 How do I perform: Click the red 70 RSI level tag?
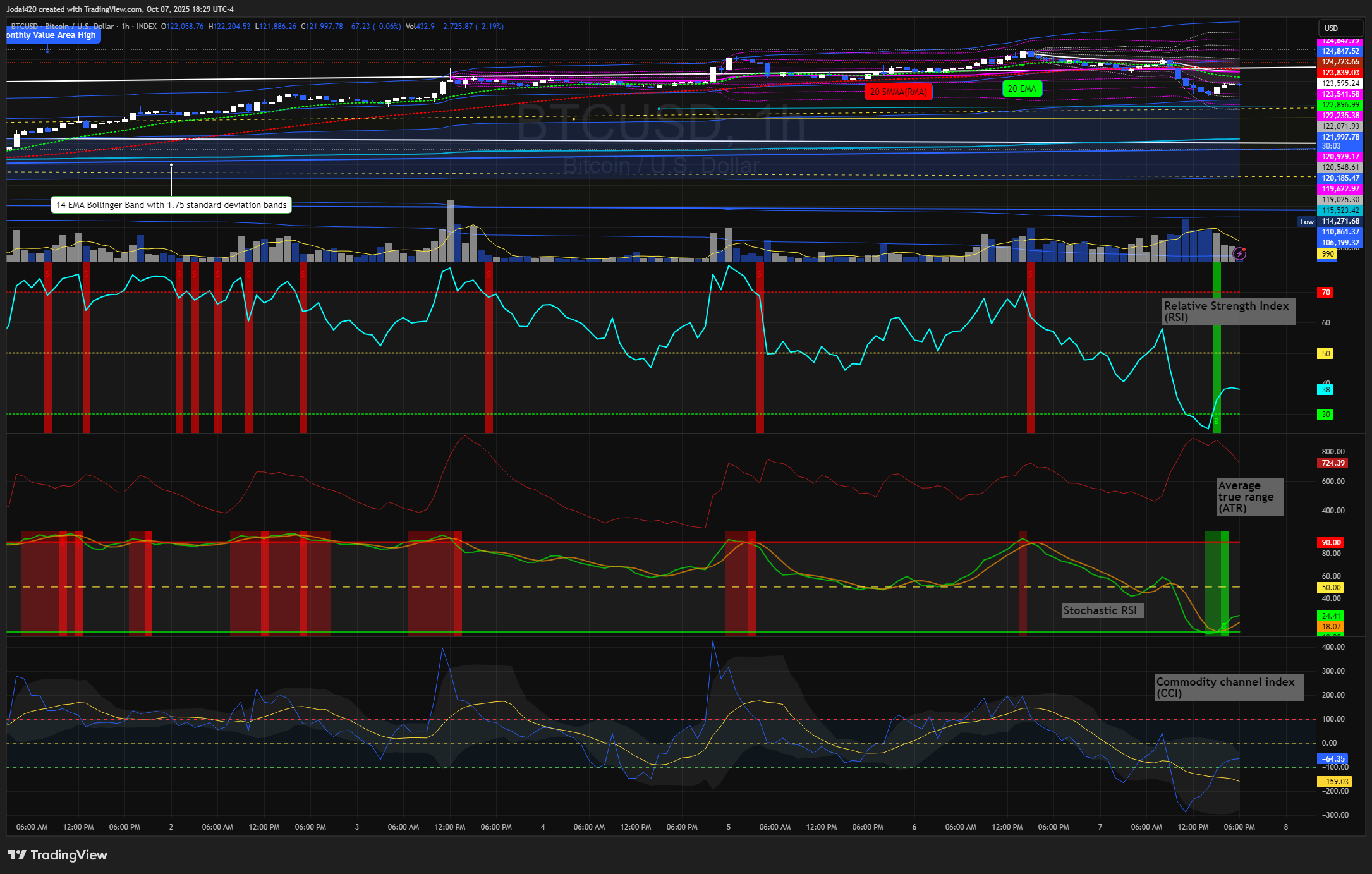click(1325, 293)
